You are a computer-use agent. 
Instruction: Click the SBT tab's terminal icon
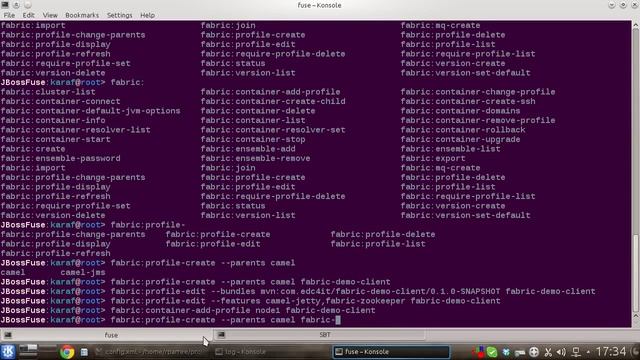point(221,335)
